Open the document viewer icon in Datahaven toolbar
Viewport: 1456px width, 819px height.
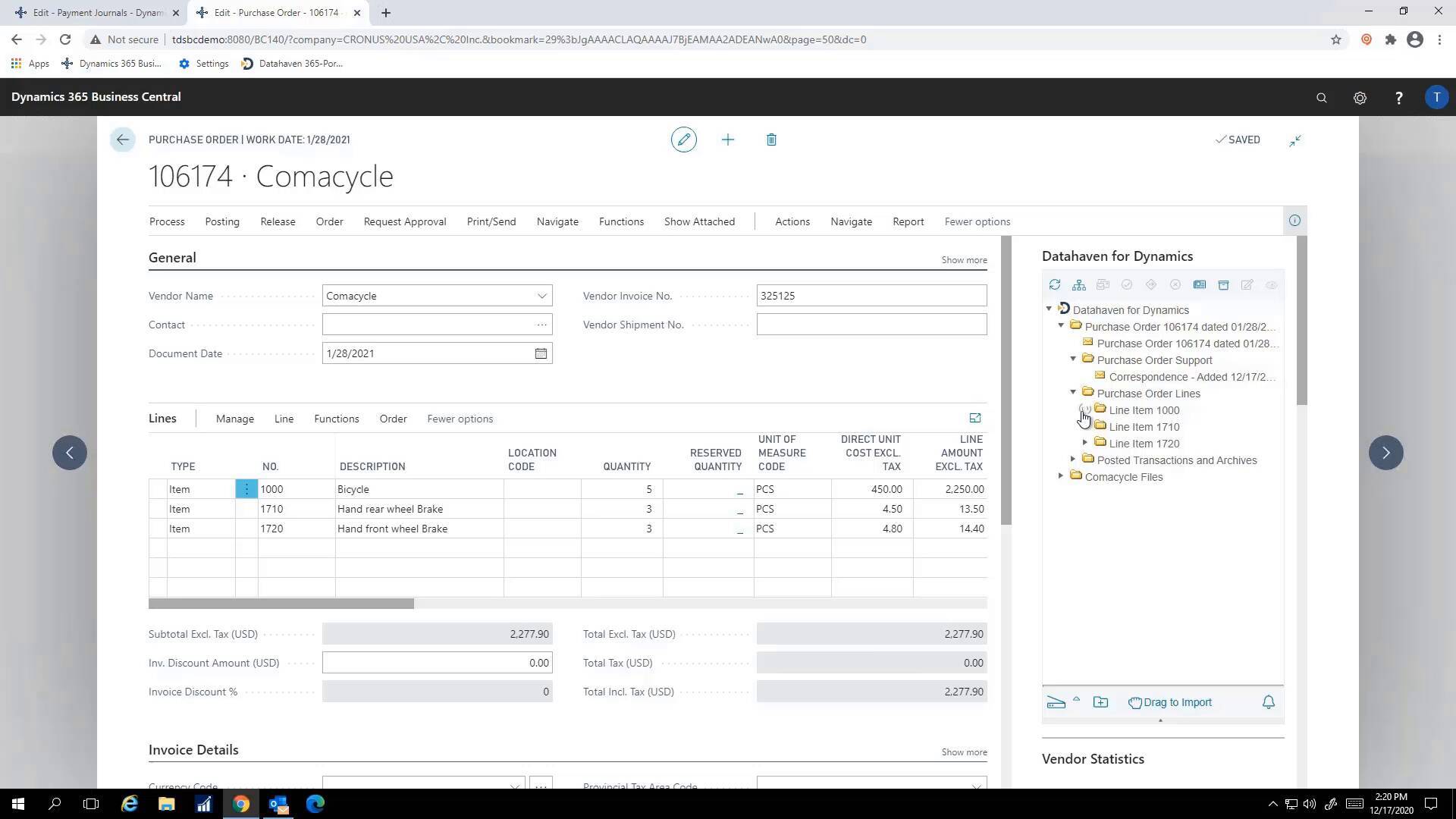pyautogui.click(x=1200, y=284)
